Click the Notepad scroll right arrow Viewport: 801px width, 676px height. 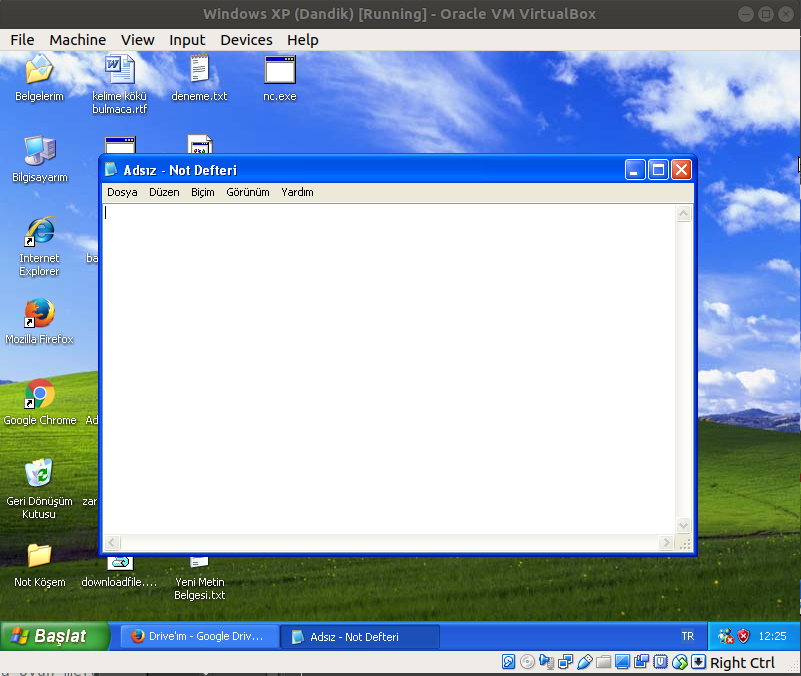click(x=666, y=542)
